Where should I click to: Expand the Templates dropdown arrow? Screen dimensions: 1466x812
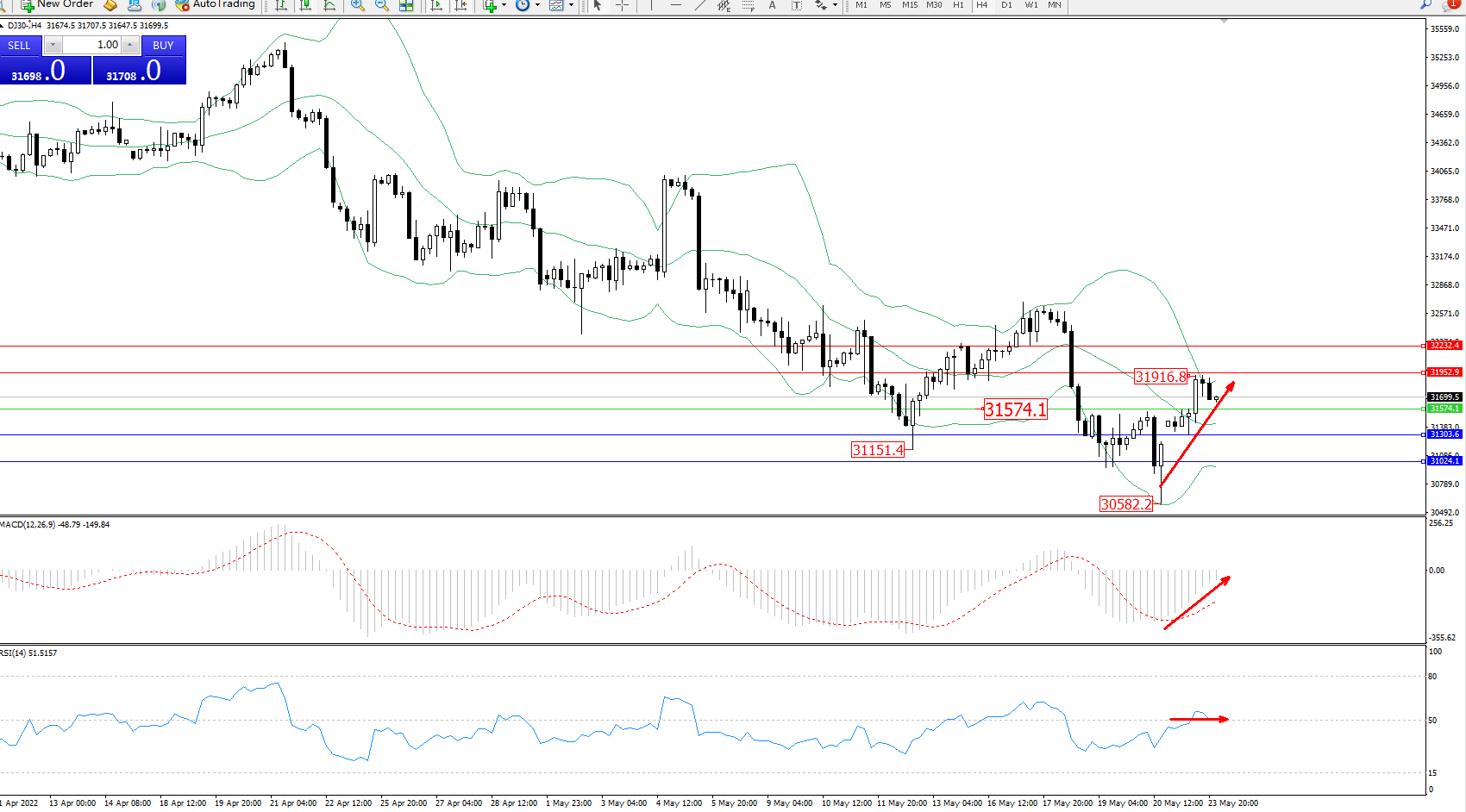(571, 5)
